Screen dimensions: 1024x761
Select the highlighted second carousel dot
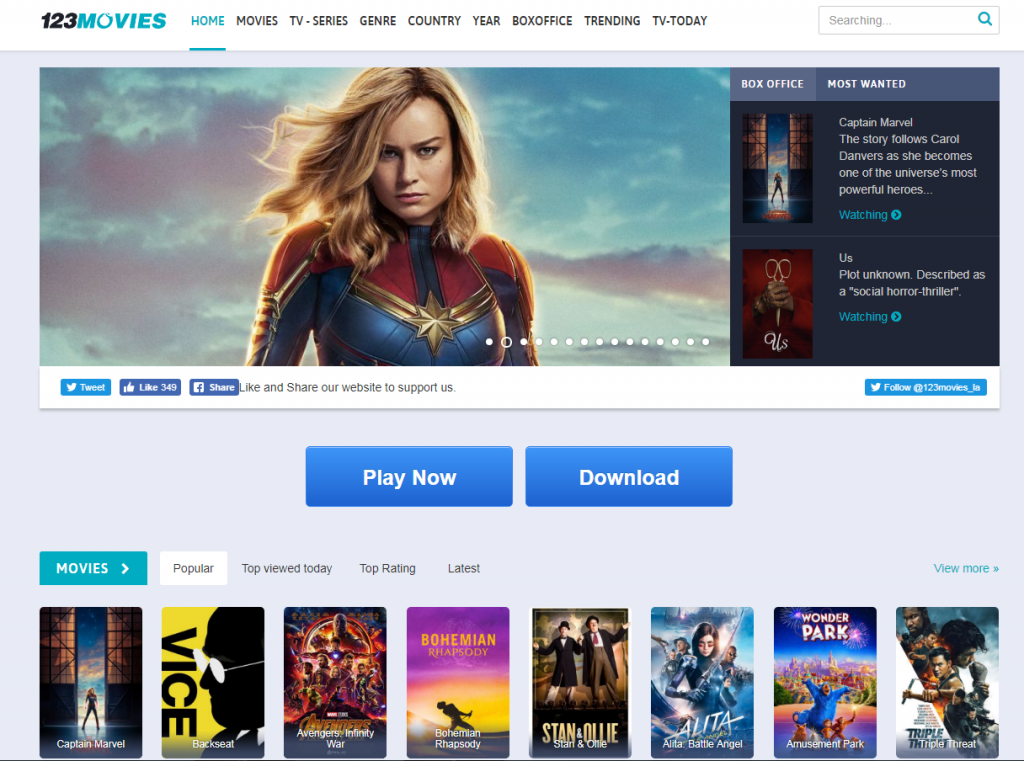pos(506,342)
